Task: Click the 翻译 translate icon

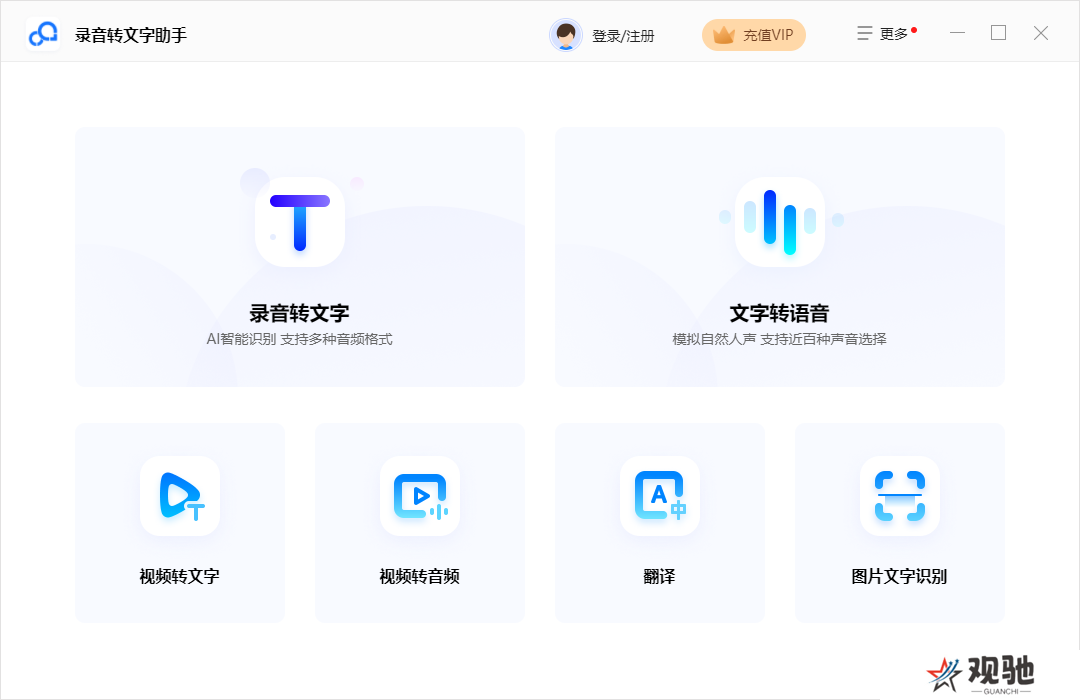Action: coord(660,496)
